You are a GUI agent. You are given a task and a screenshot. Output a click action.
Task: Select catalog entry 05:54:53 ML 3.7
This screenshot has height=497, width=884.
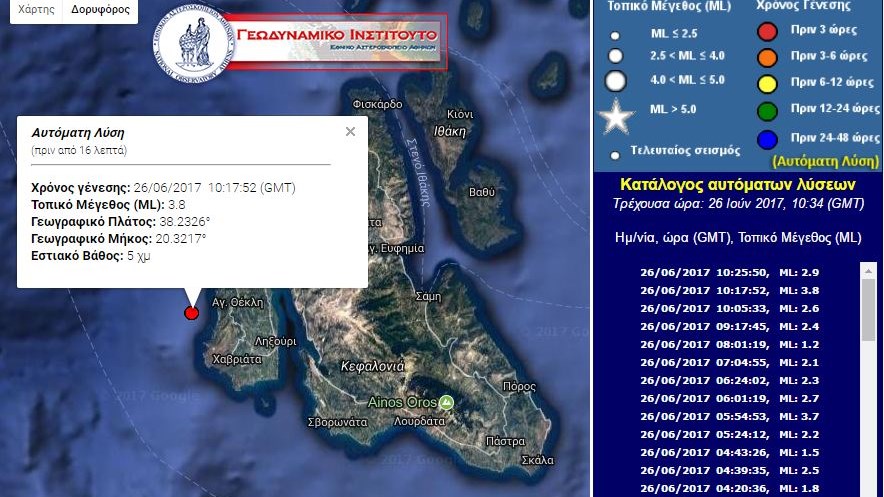click(730, 417)
